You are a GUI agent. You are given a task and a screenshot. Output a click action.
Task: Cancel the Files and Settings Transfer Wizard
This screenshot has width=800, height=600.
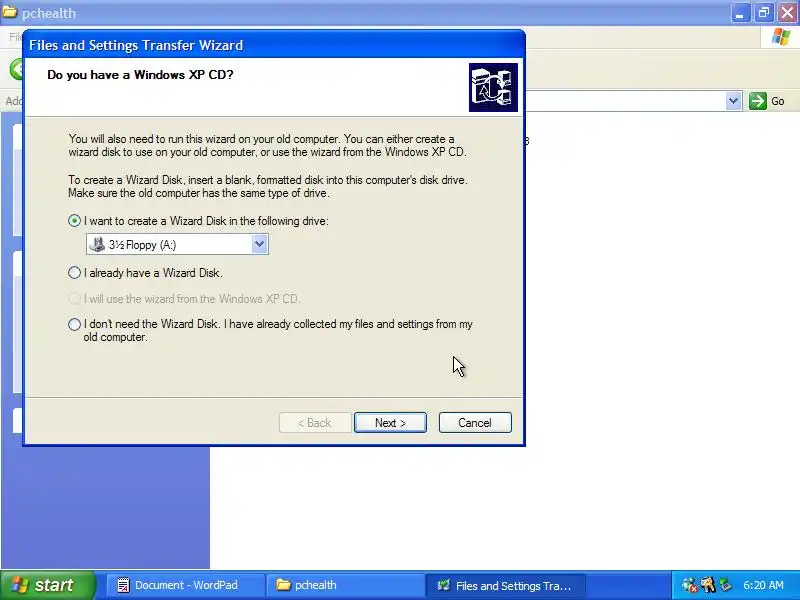(475, 423)
